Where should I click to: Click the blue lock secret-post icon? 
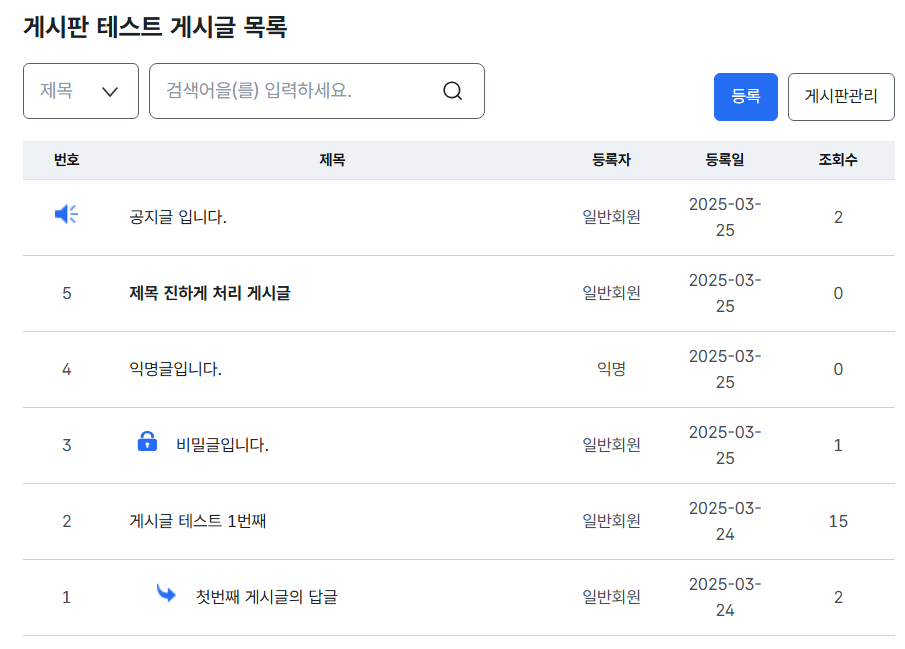(x=147, y=441)
